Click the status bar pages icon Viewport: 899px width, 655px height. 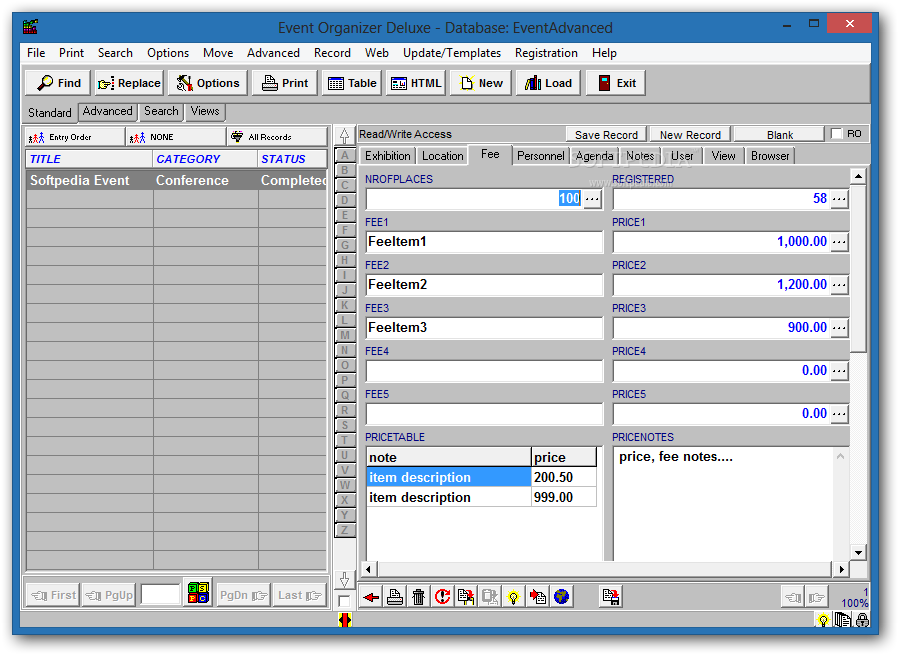[842, 620]
